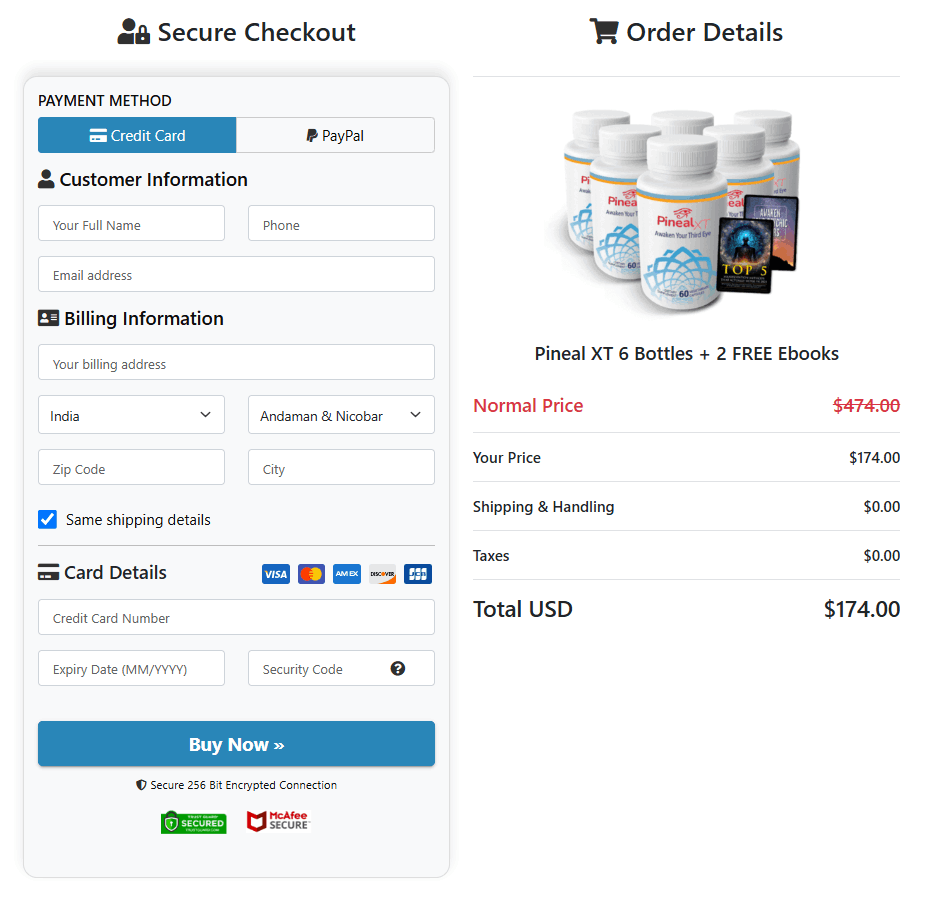Click the shield icon near encrypted connection text
The image size is (930, 903).
[141, 786]
